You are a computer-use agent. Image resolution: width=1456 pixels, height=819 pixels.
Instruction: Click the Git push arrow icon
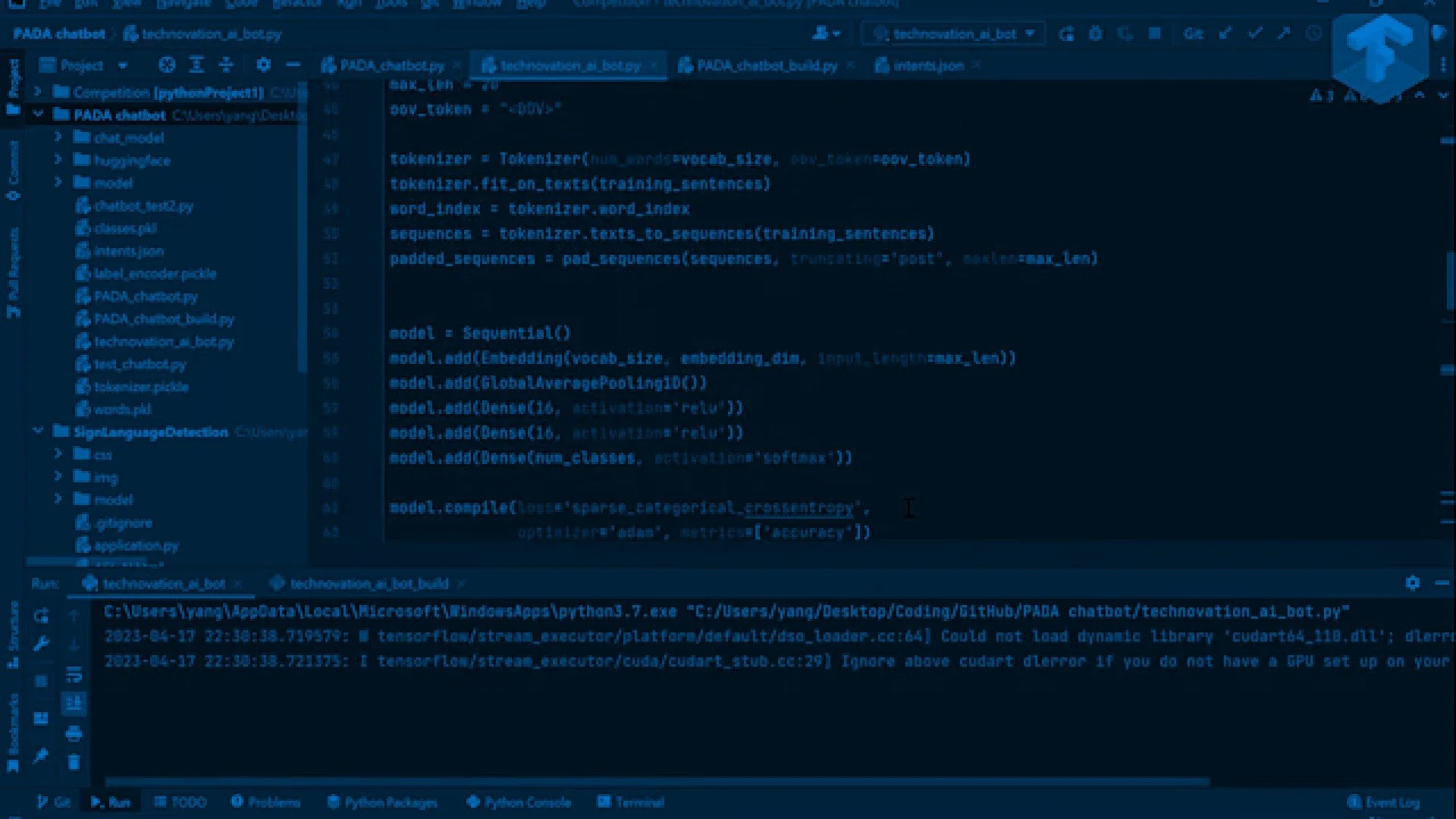(1284, 33)
